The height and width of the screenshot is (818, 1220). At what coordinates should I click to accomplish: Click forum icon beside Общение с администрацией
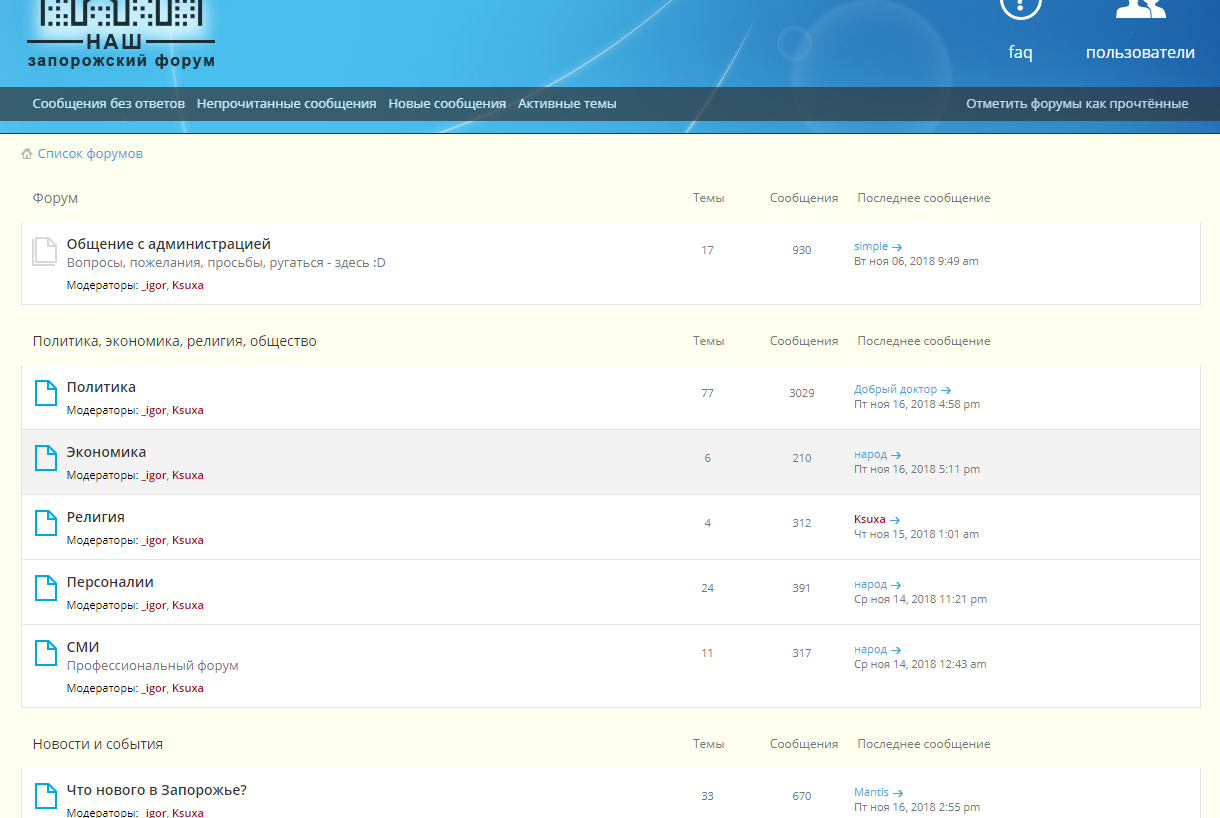tap(44, 252)
